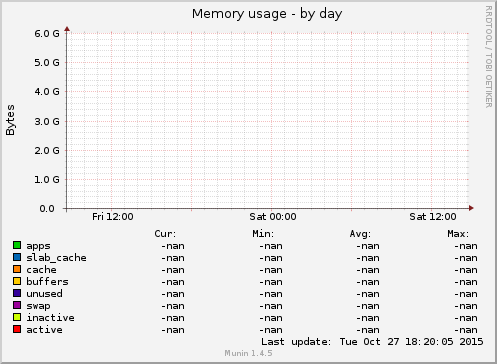This screenshot has width=497, height=364.
Task: Click the '6.0 G' y-axis label
Action: point(47,33)
